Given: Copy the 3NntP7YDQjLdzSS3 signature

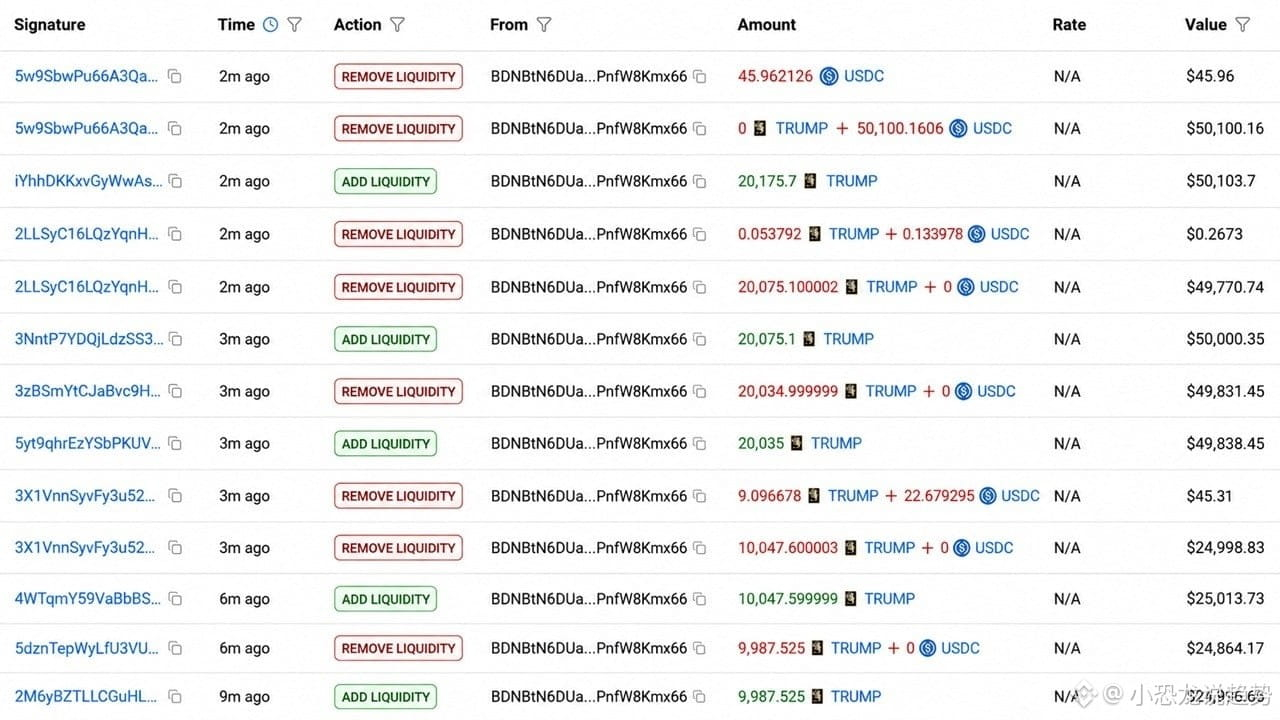Looking at the screenshot, I should click(x=175, y=339).
